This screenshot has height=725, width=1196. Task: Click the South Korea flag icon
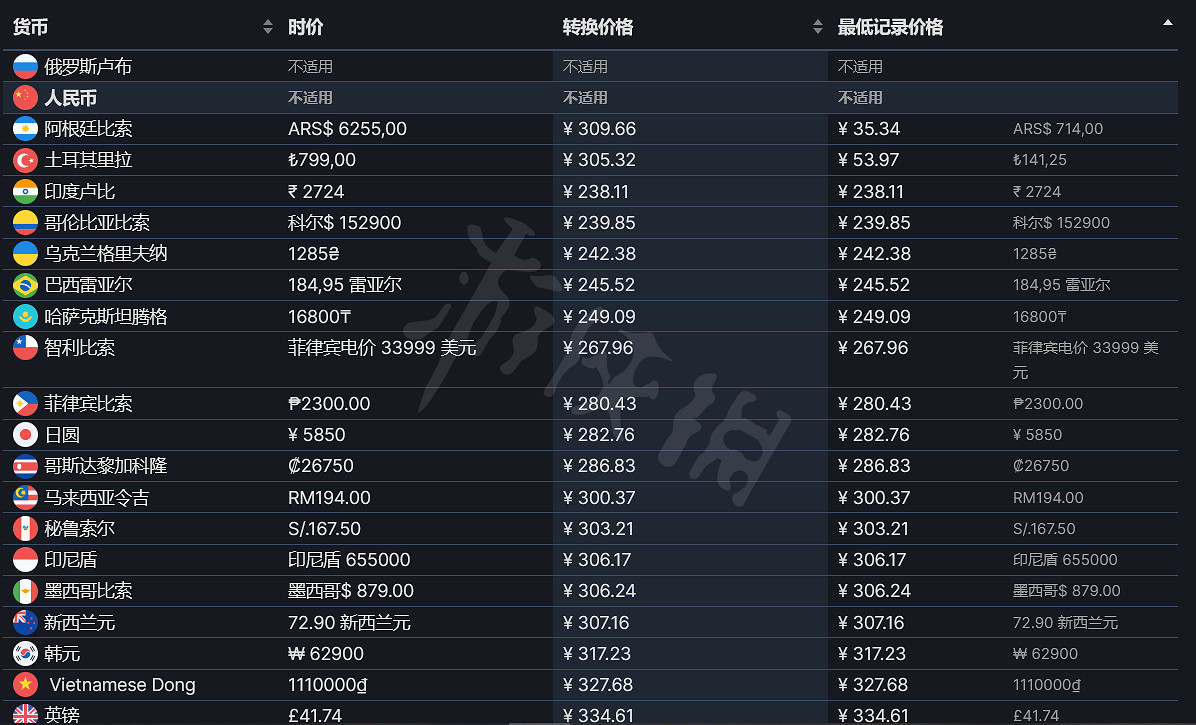click(x=25, y=654)
